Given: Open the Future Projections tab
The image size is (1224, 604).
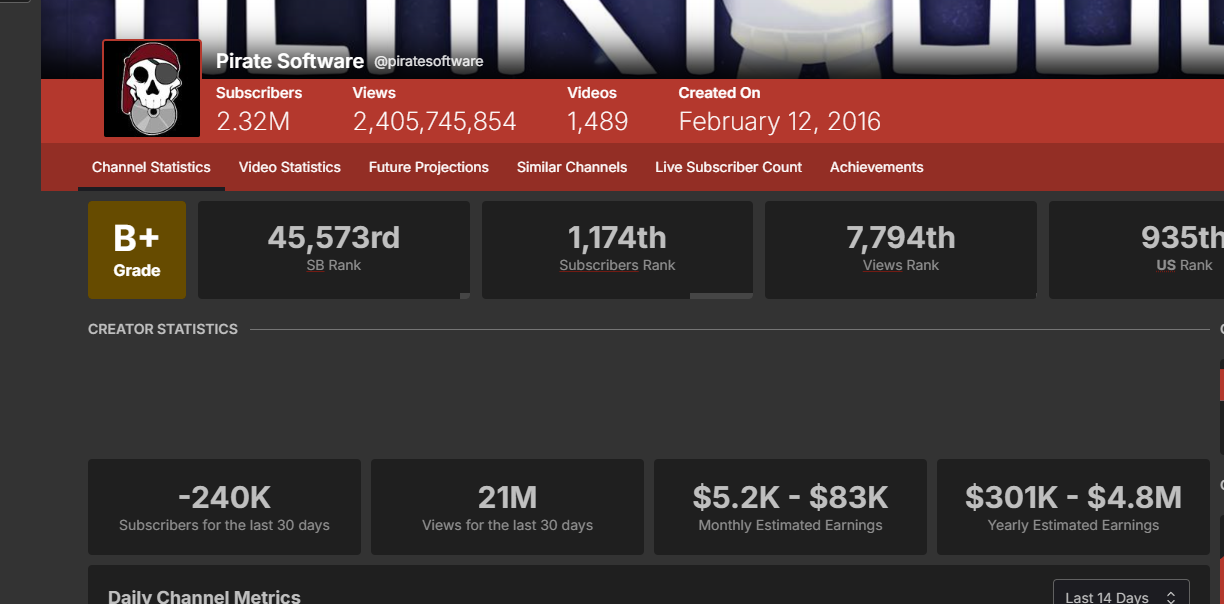Looking at the screenshot, I should pyautogui.click(x=429, y=167).
